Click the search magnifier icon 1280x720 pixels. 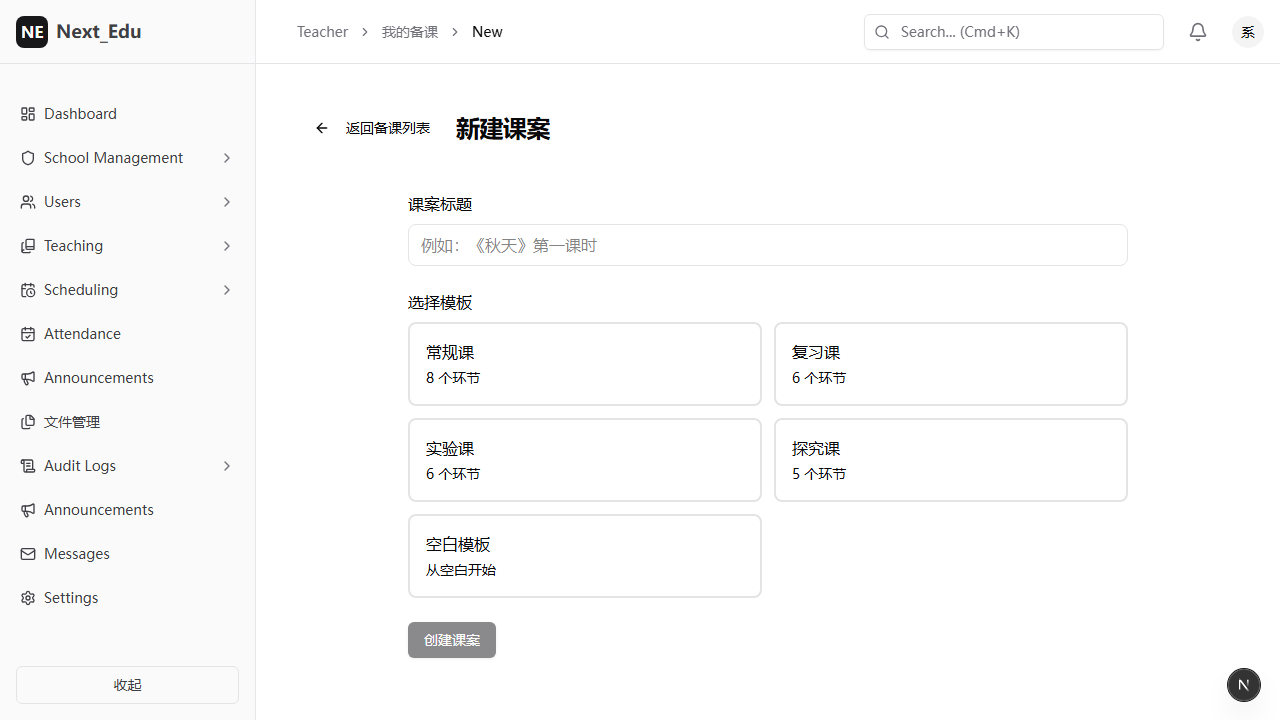(882, 32)
